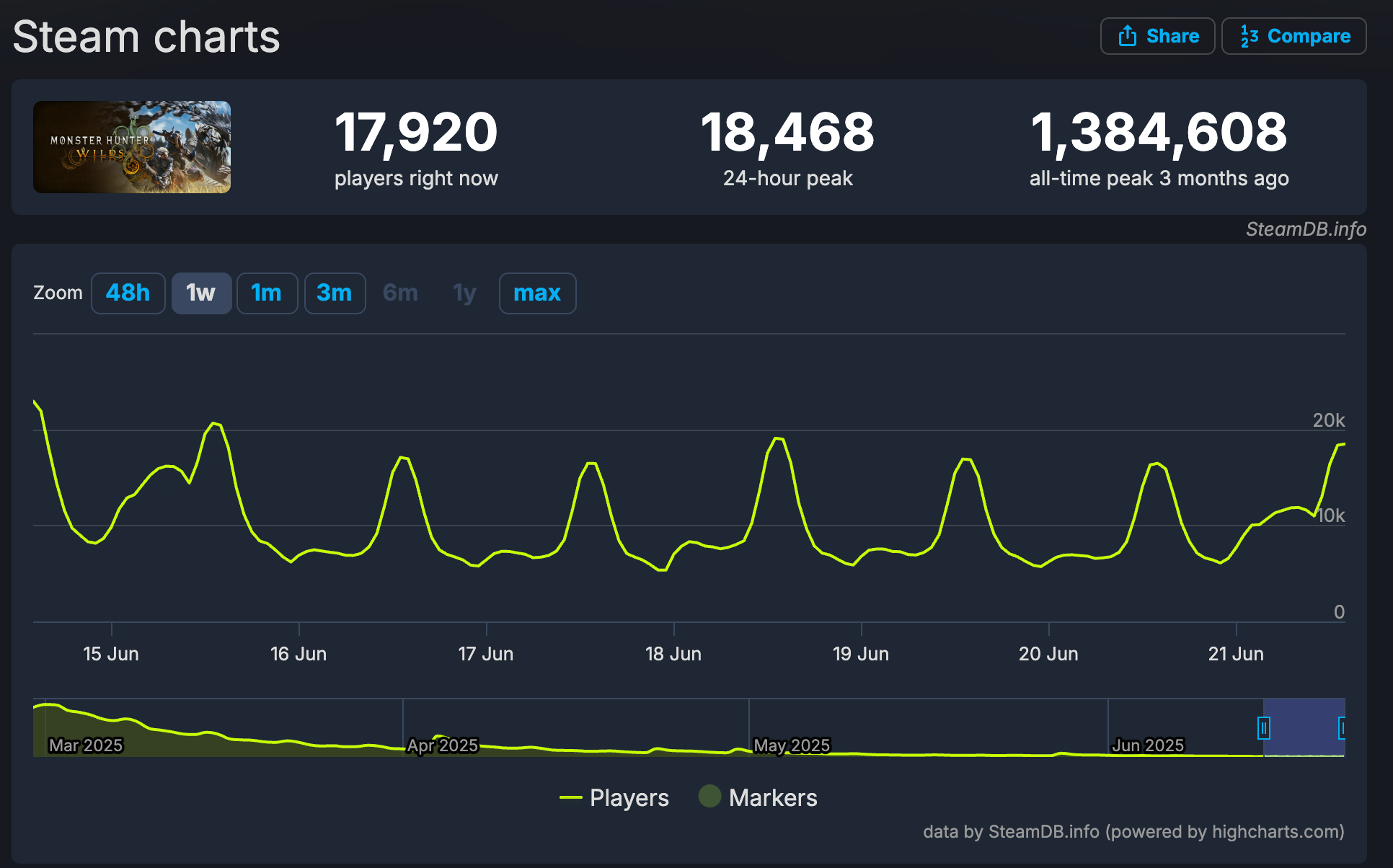Click the 17,920 players right now figure
The image size is (1393, 868).
pos(416,133)
